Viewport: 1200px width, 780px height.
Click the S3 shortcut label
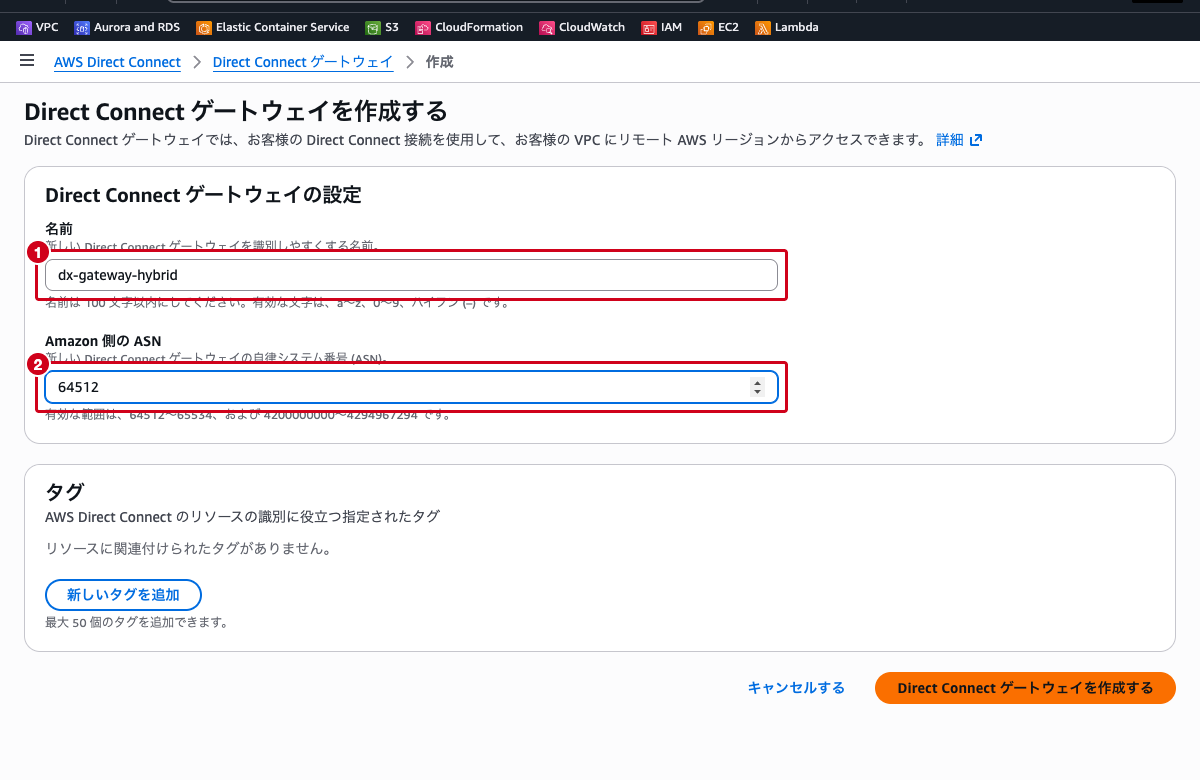[391, 28]
